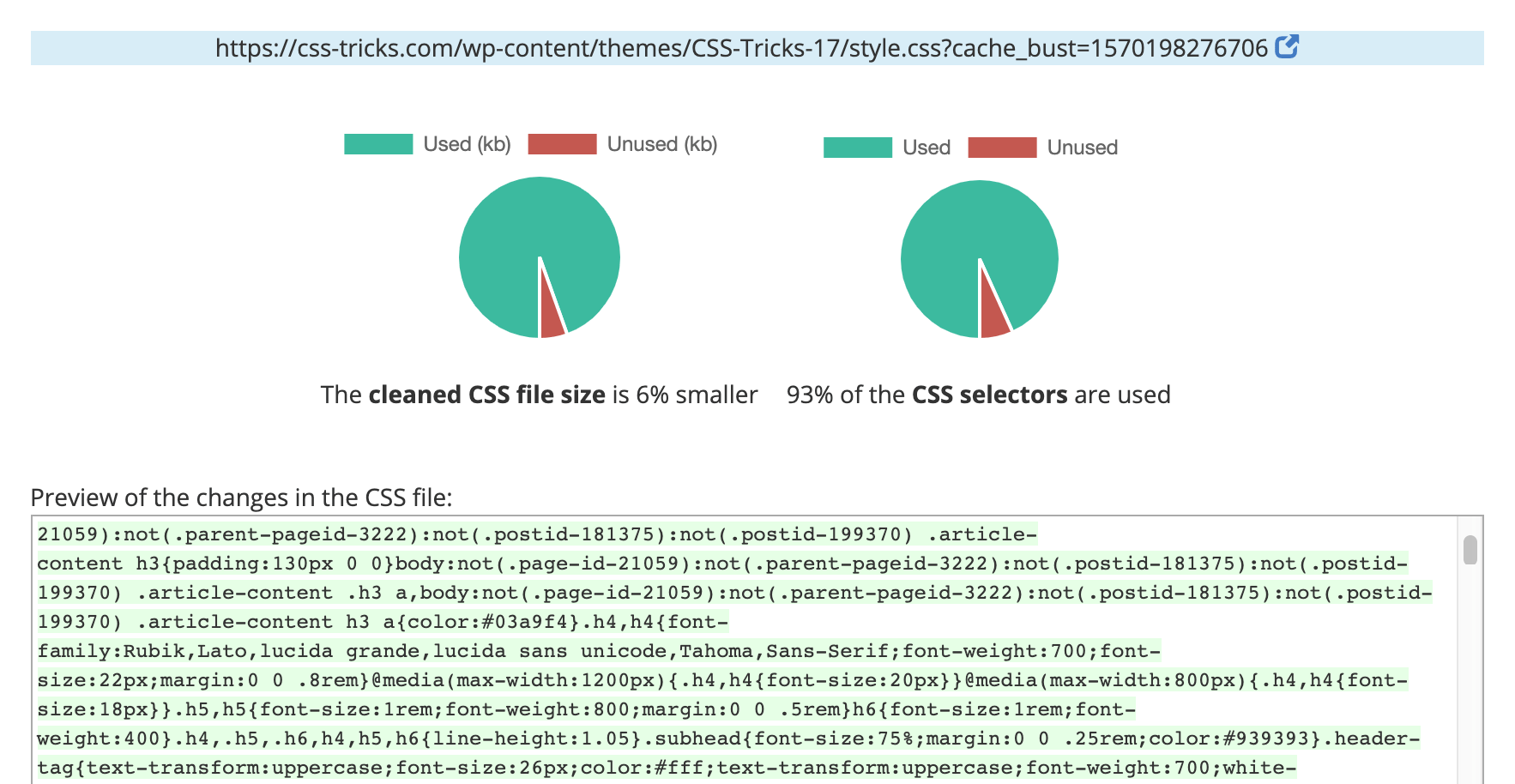Toggle the green Used legend swatch on right chart
This screenshot has width=1515, height=784.
(x=858, y=148)
